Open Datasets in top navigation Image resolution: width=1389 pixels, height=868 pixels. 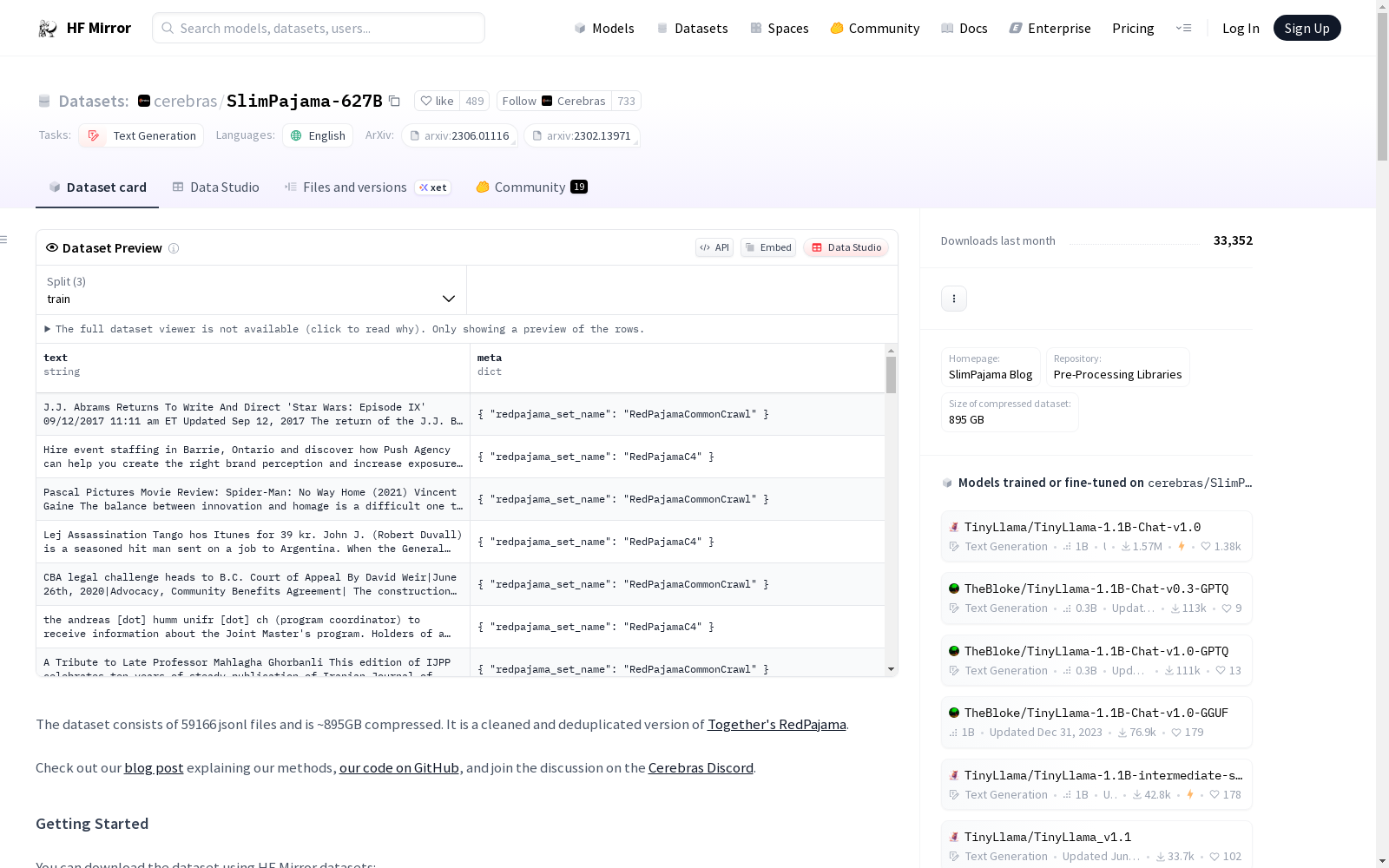point(692,29)
